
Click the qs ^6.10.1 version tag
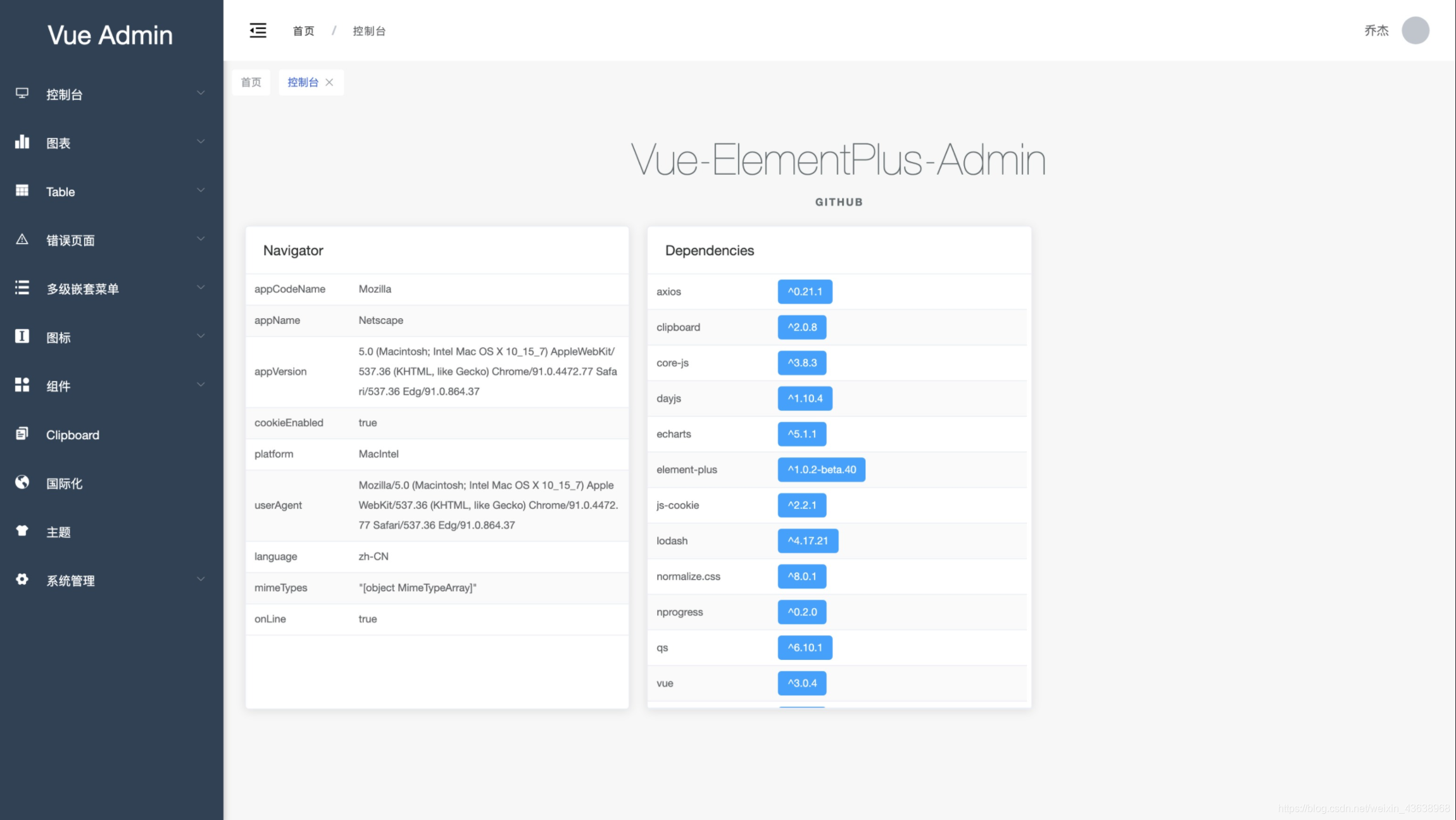point(805,647)
